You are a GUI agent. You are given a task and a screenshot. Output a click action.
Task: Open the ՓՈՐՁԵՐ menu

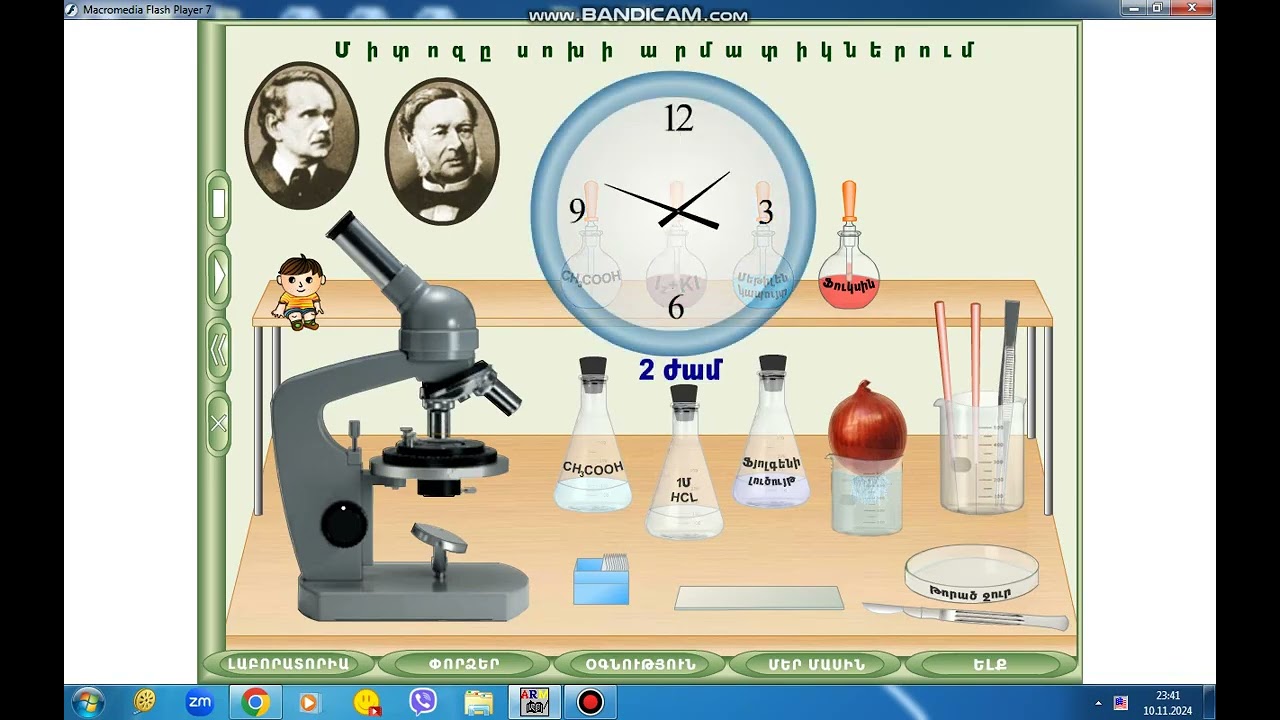(x=464, y=664)
